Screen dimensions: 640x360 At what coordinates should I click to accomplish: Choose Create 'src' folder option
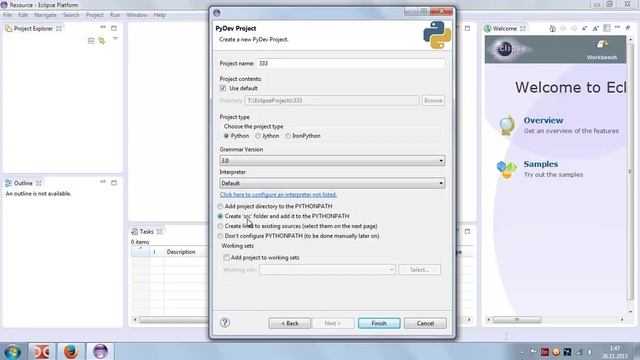tap(220, 216)
